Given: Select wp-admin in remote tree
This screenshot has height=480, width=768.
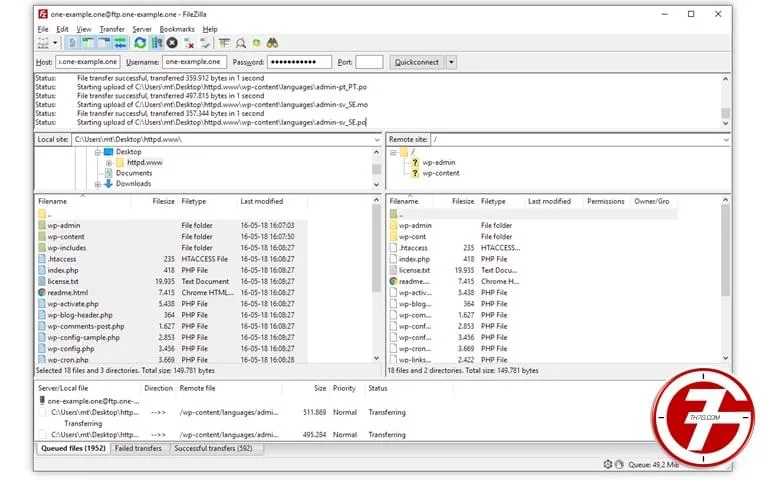Looking at the screenshot, I should tap(439, 163).
